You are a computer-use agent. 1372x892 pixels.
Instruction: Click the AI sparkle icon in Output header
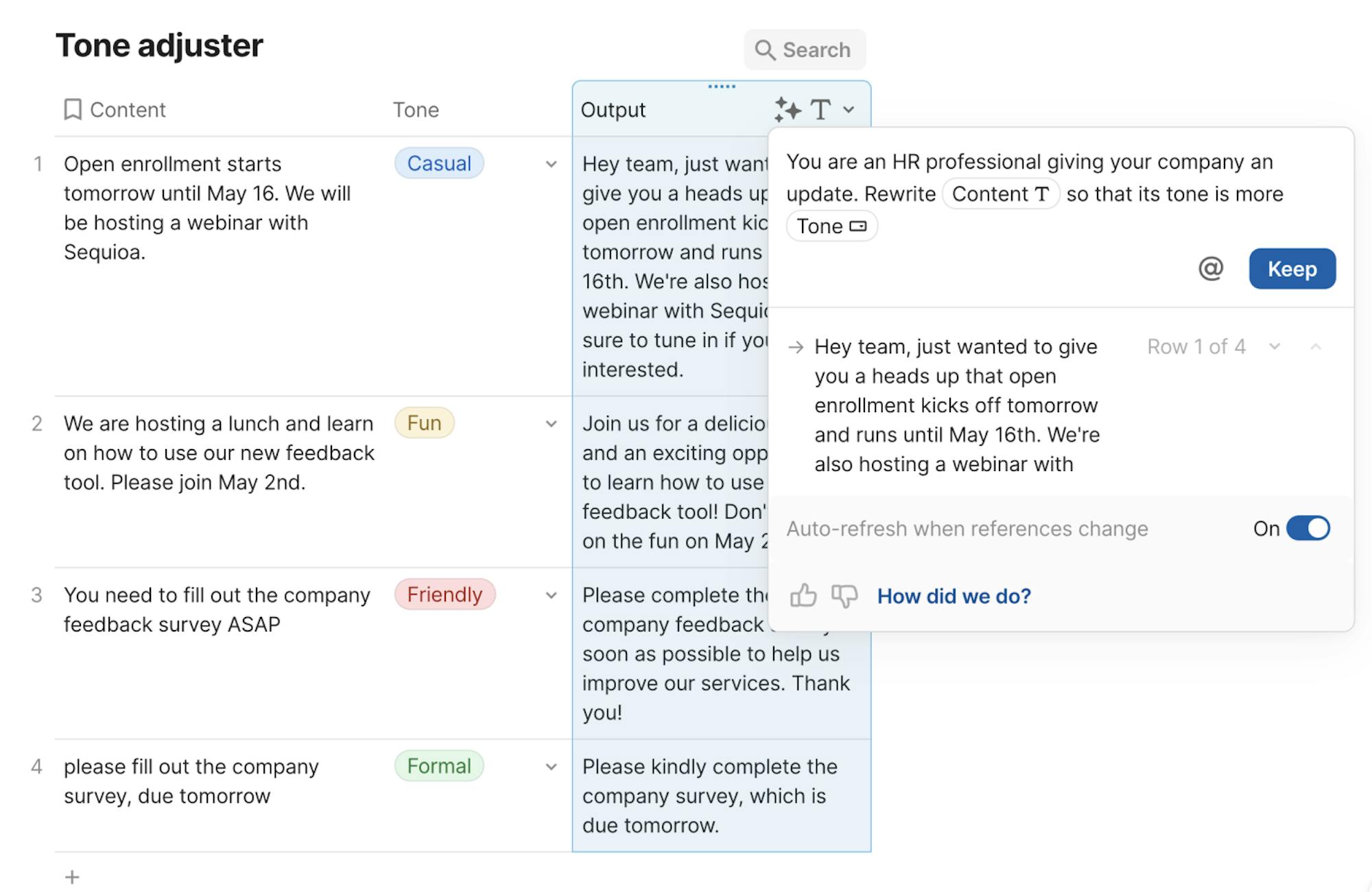[x=788, y=110]
